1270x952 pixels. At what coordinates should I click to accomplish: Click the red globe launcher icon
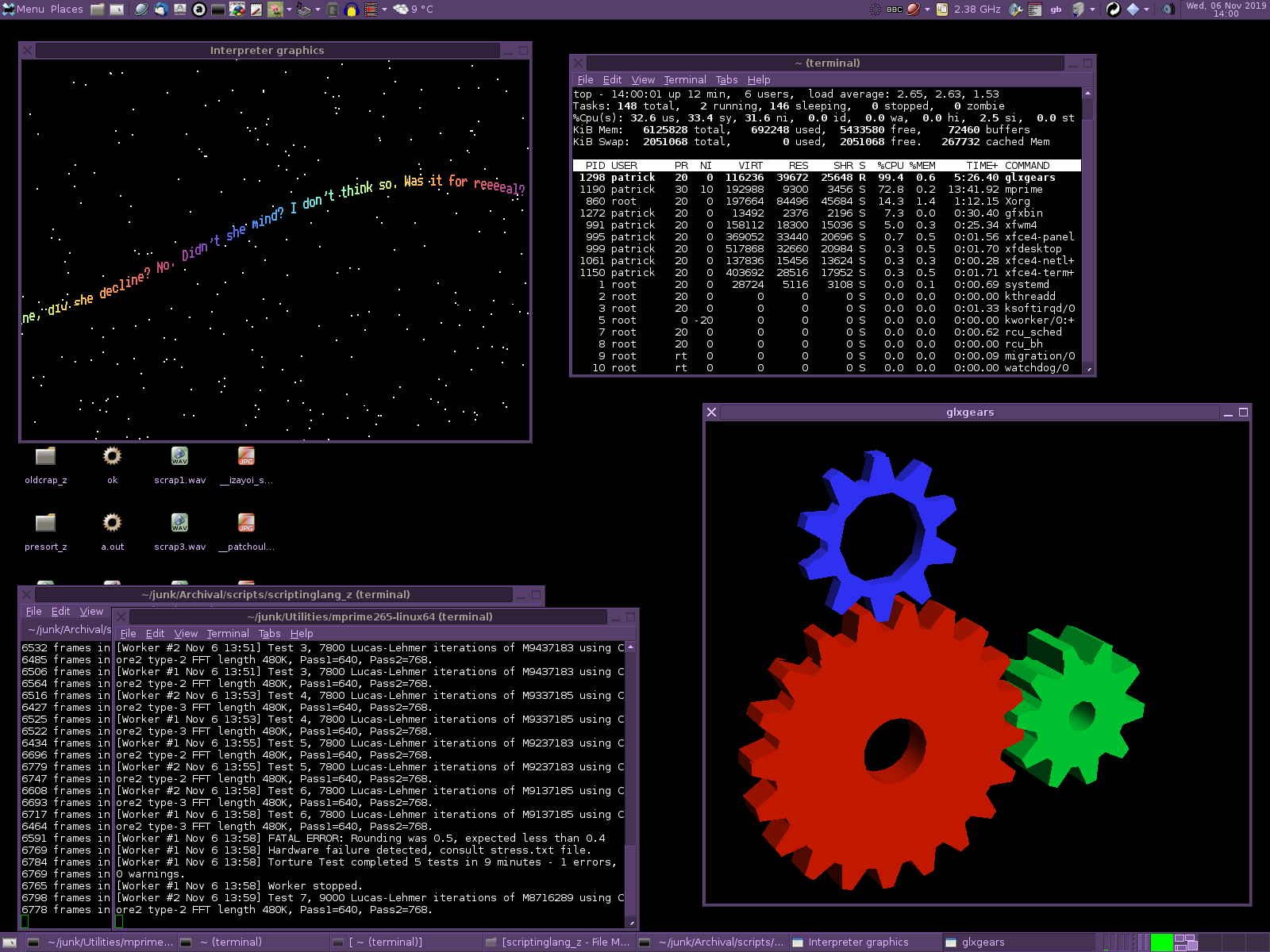[x=914, y=10]
